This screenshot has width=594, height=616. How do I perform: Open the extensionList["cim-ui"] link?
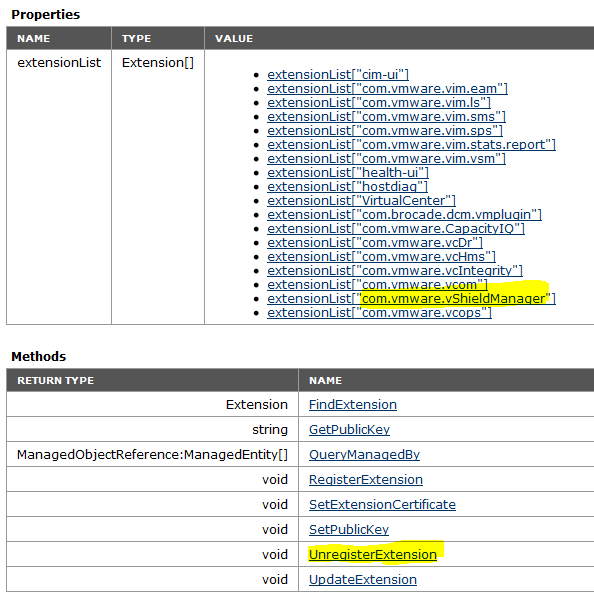338,74
